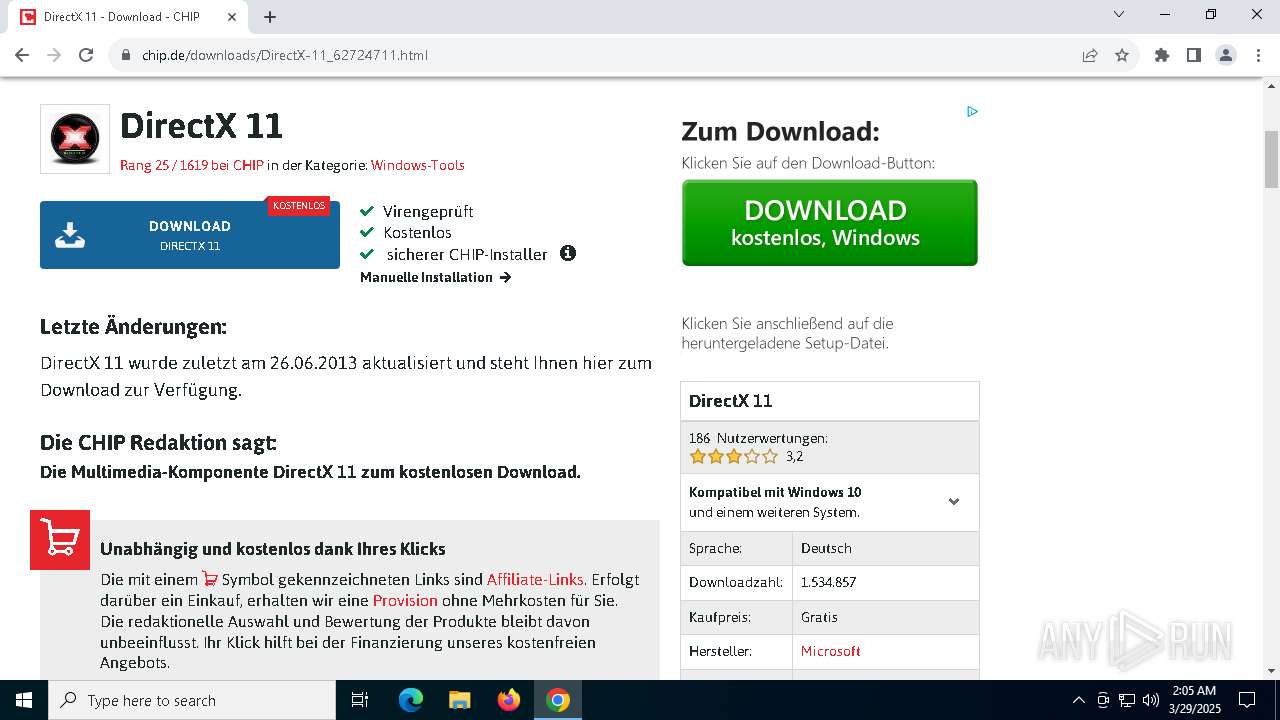Viewport: 1280px width, 720px height.
Task: Click the green DOWNLOAD kostenlos, Windows button
Action: pyautogui.click(x=830, y=223)
